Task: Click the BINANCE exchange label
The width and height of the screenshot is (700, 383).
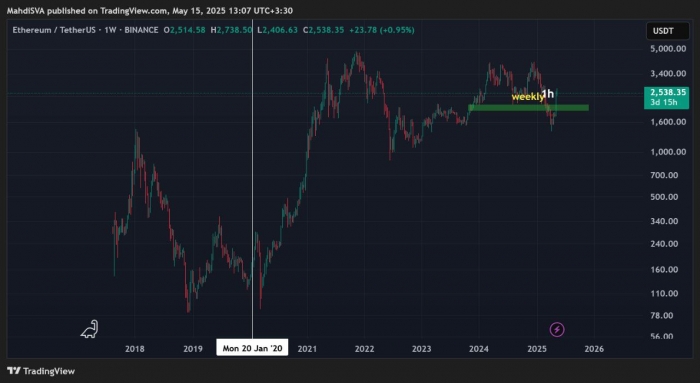Action: tap(141, 30)
